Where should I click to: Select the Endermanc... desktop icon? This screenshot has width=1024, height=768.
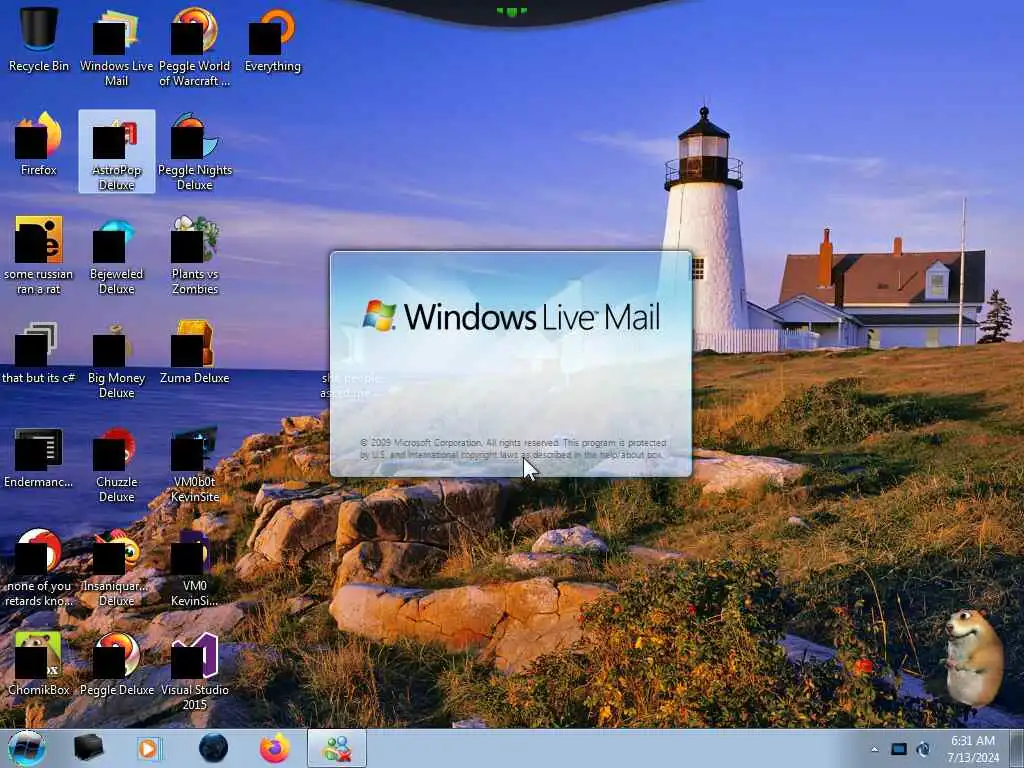click(39, 457)
